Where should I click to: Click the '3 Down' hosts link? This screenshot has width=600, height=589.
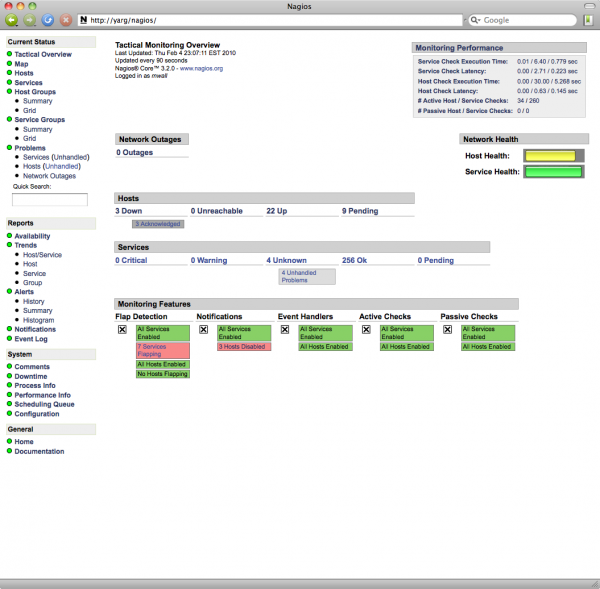[129, 211]
